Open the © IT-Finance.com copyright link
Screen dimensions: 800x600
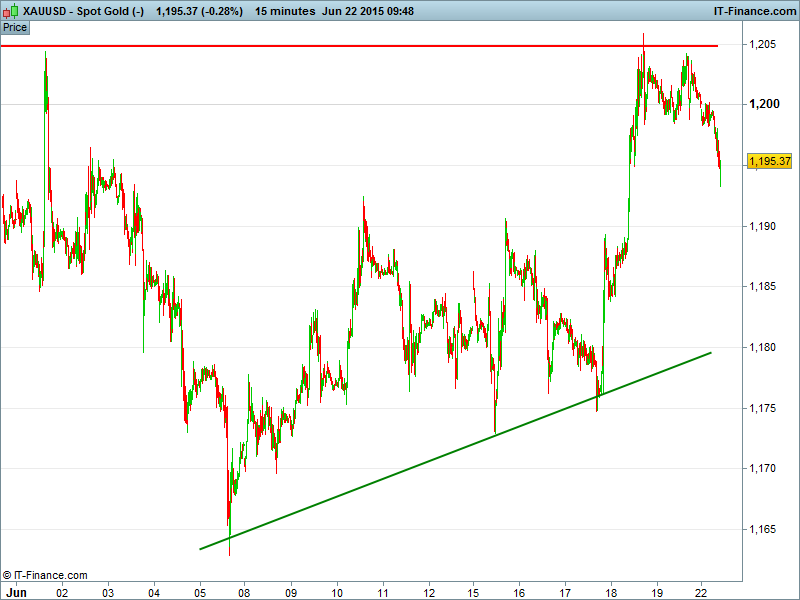click(45, 575)
